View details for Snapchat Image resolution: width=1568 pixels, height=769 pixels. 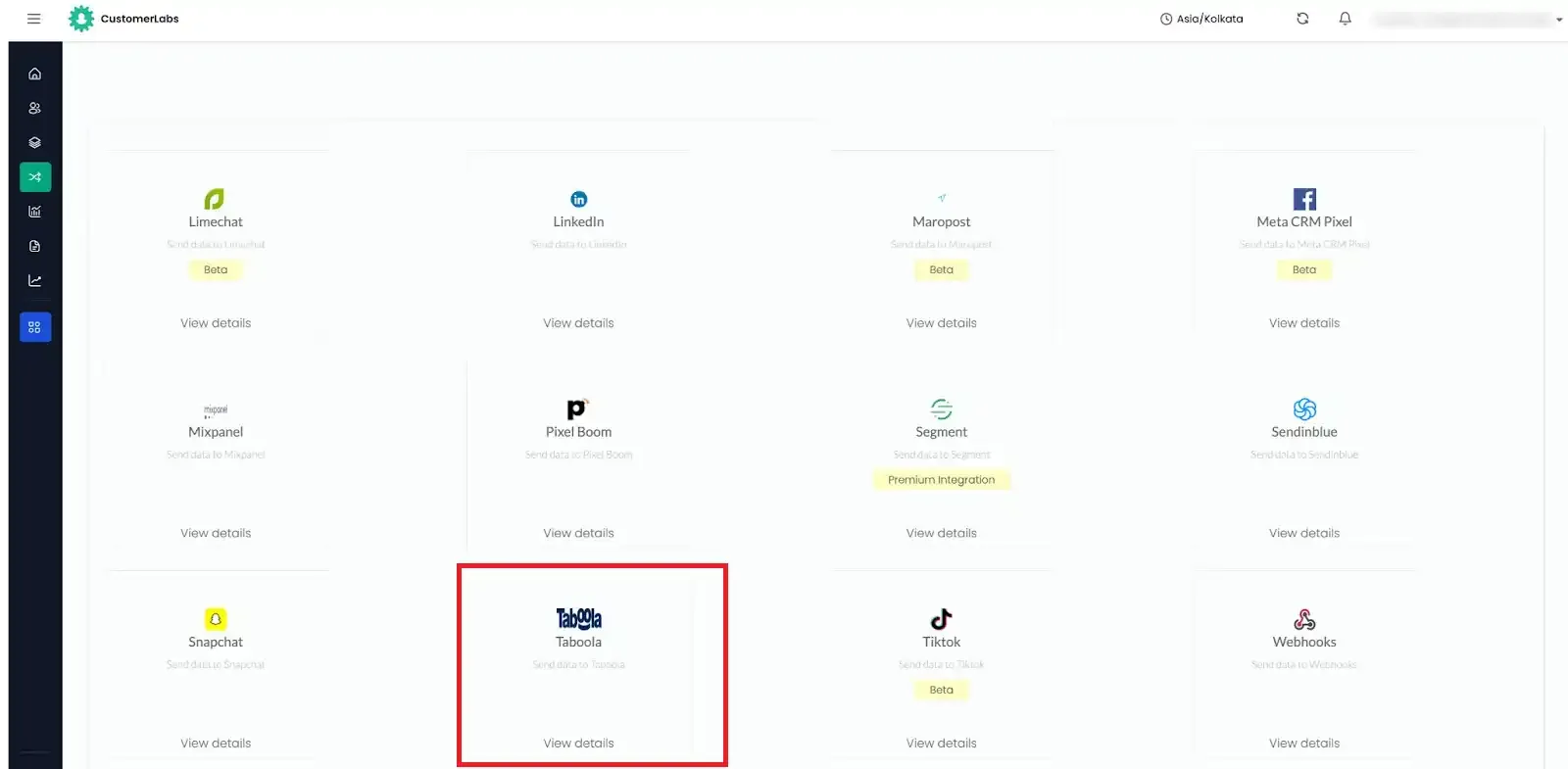pyautogui.click(x=216, y=744)
